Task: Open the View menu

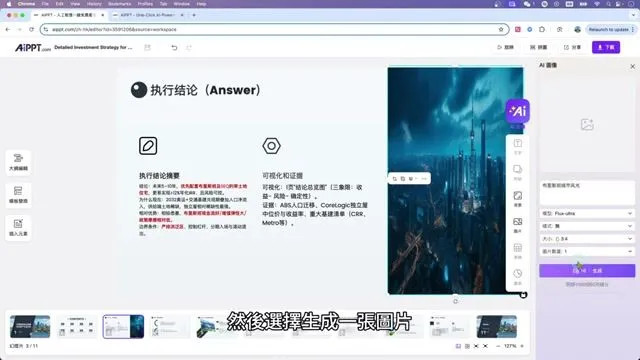Action: (x=75, y=4)
